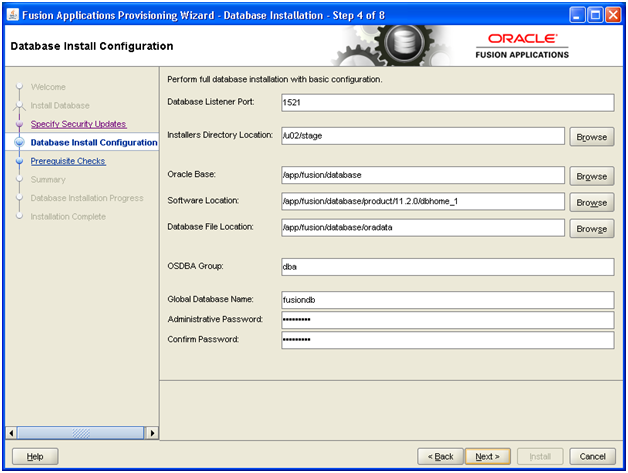This screenshot has height=473, width=628.
Task: Click the Java icon in title bar
Action: [12, 15]
